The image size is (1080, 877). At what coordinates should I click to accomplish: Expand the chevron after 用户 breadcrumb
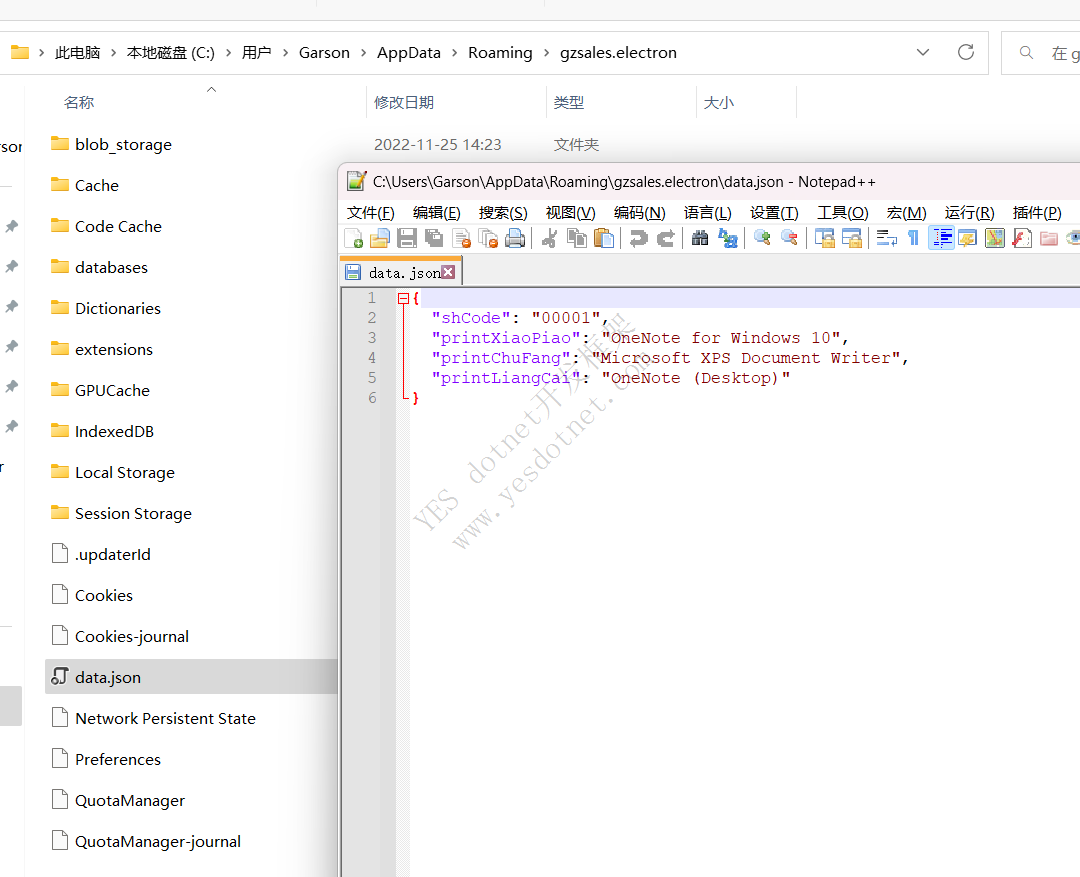point(285,53)
